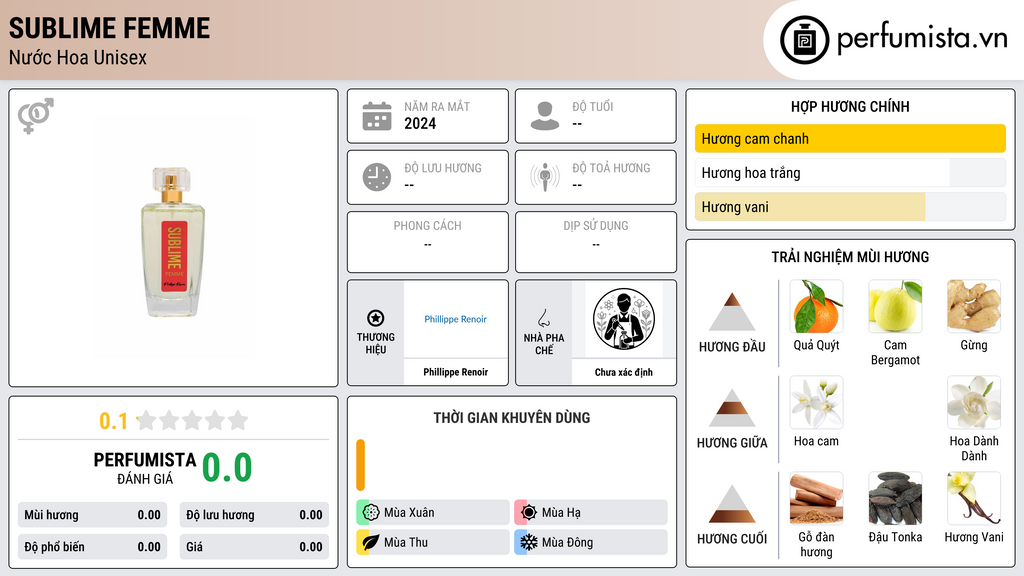Click the Mùa Xuân flower icon
This screenshot has height=576, width=1024.
(x=371, y=513)
